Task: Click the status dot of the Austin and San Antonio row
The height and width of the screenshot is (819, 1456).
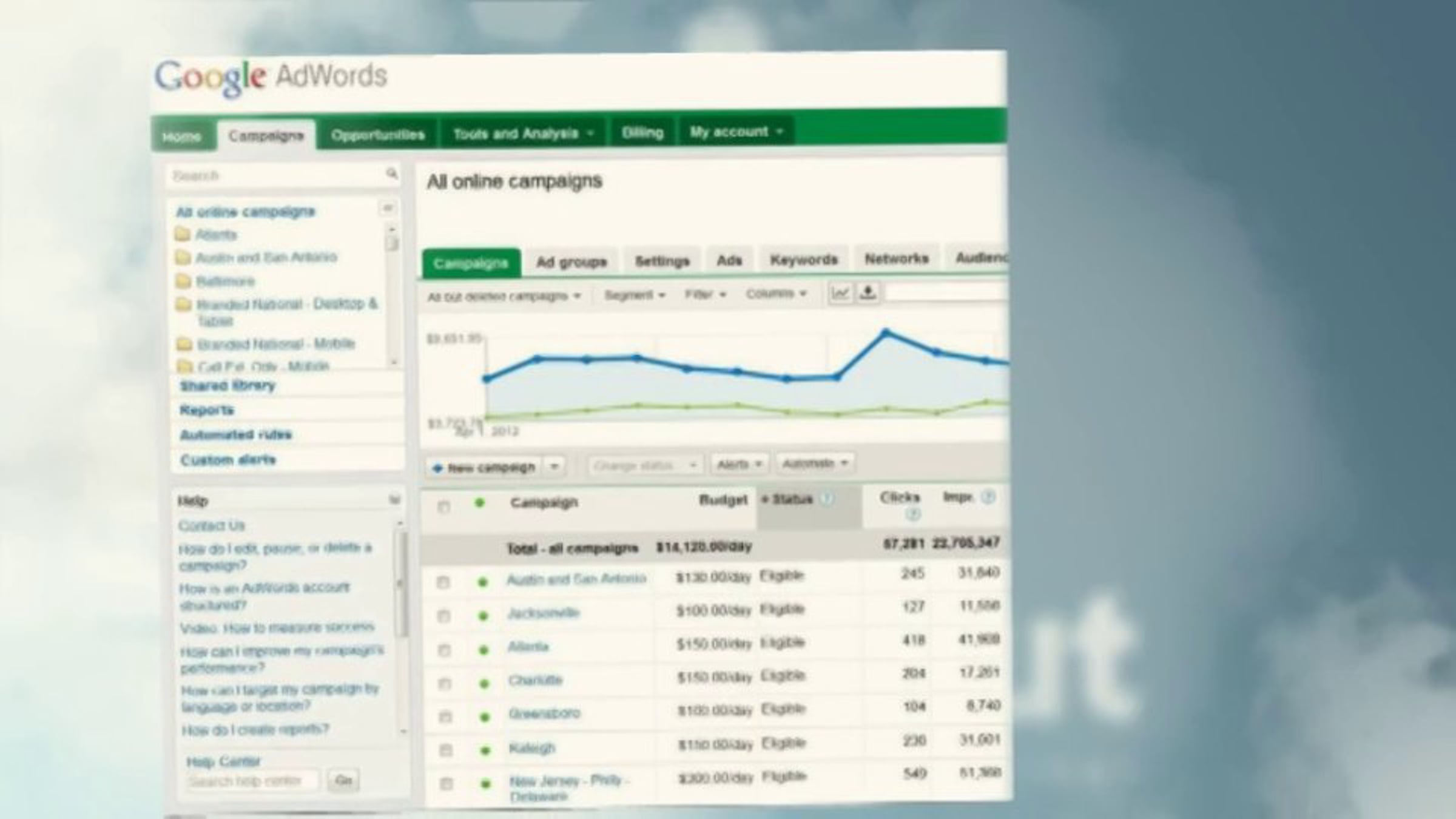Action: click(x=482, y=582)
